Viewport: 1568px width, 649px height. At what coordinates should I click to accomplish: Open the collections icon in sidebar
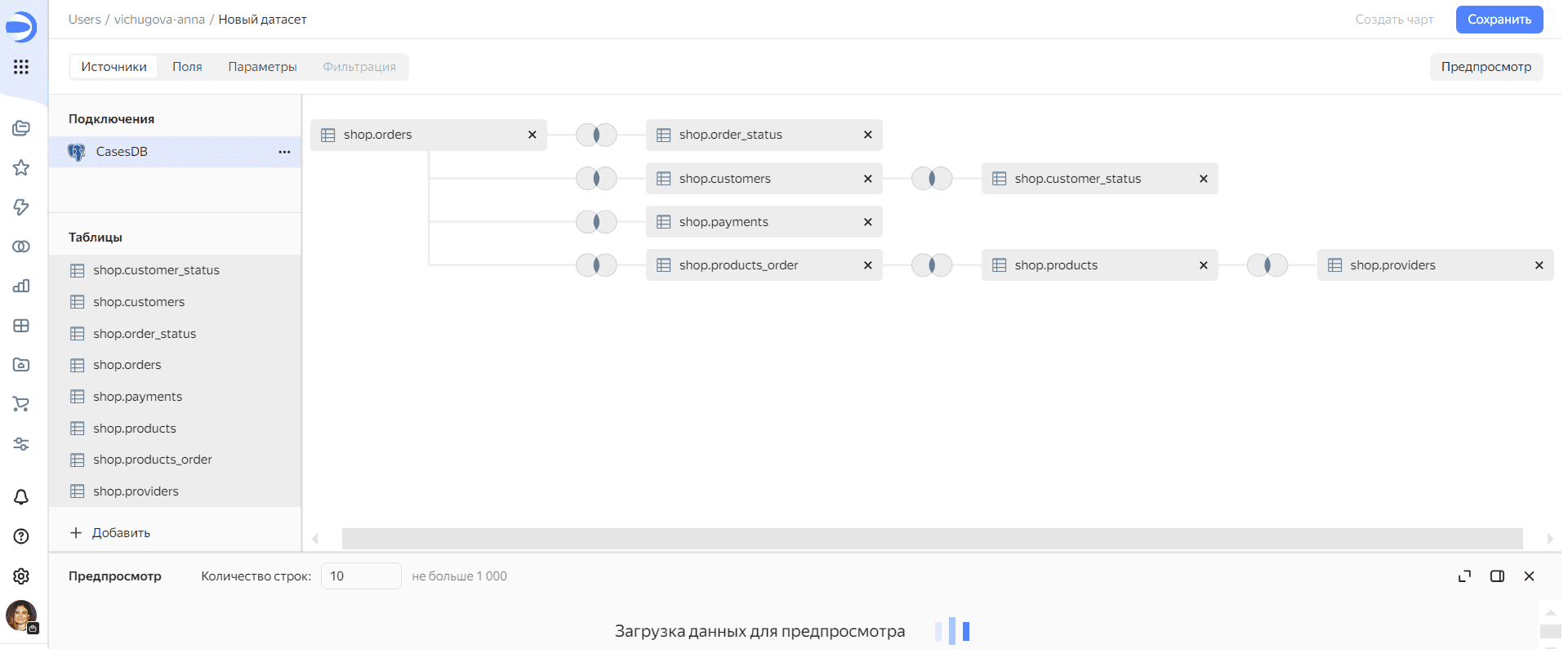pyautogui.click(x=21, y=128)
